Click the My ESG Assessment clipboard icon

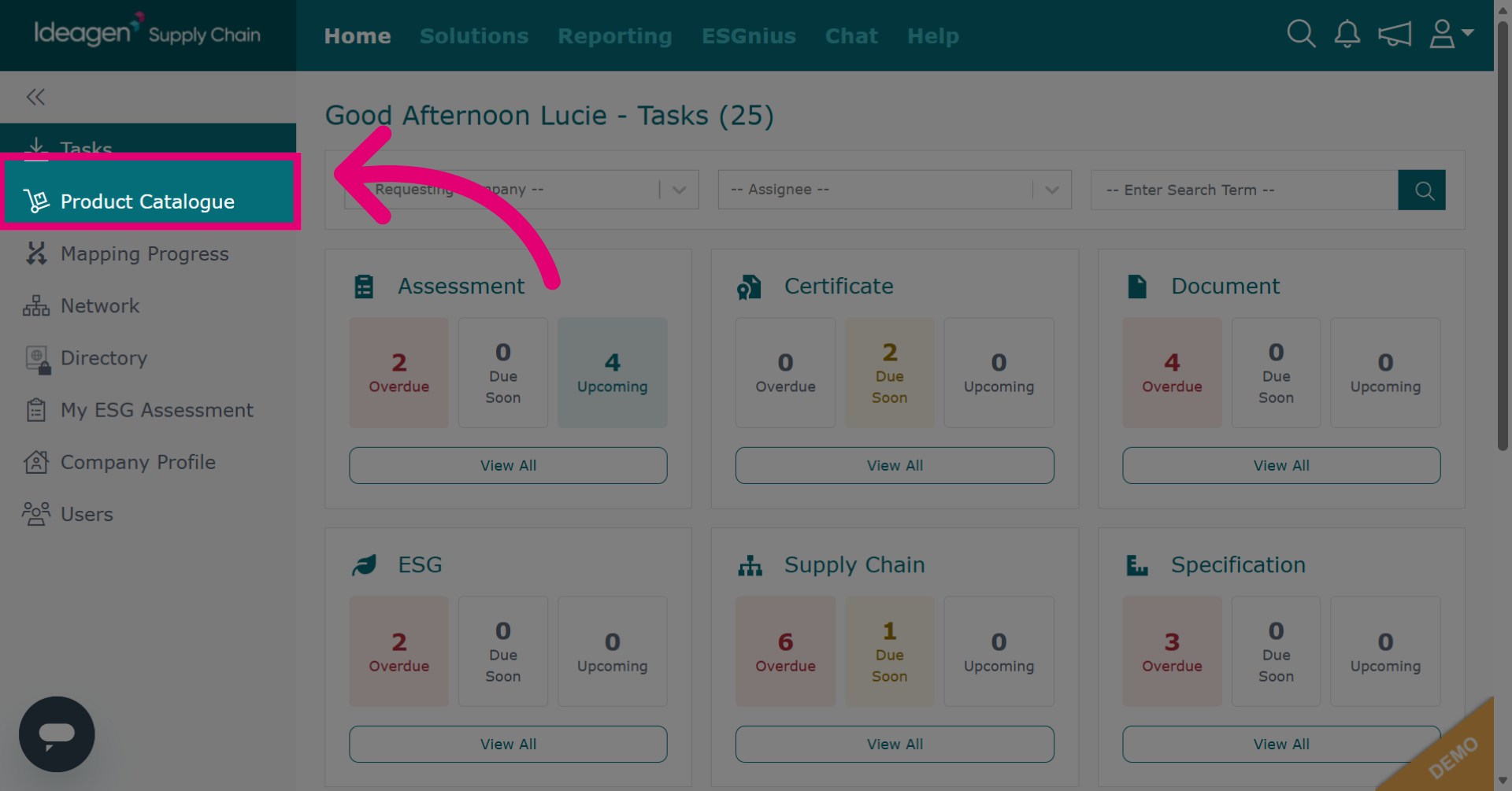pos(36,410)
